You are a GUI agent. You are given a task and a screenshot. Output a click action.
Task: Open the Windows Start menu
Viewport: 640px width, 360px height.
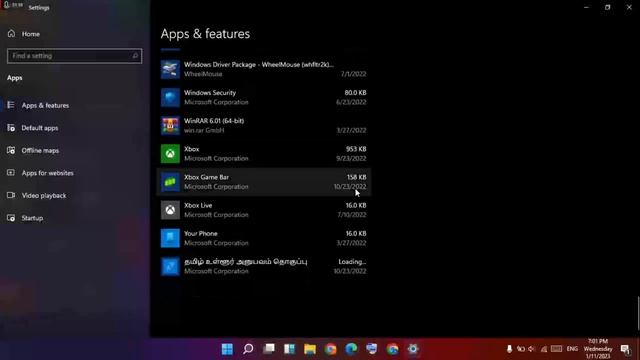227,349
